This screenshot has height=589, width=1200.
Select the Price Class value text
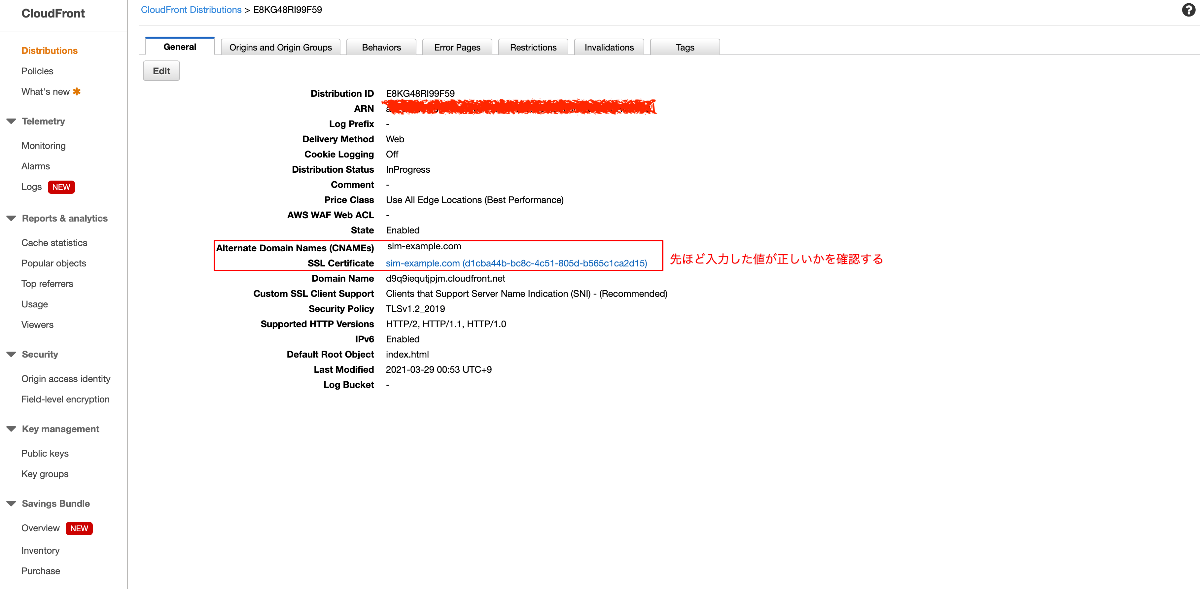click(x=474, y=200)
